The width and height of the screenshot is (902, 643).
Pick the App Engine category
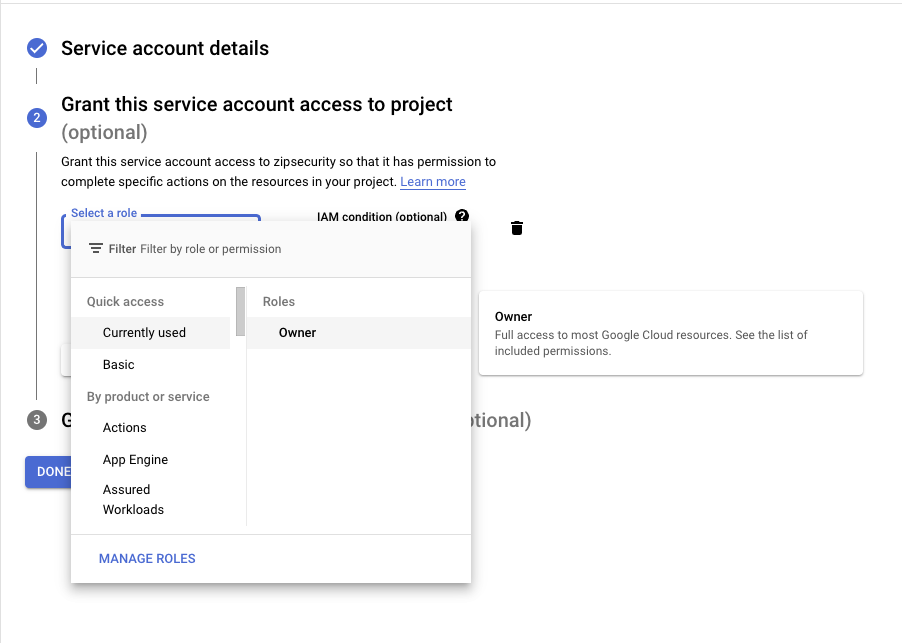(135, 460)
